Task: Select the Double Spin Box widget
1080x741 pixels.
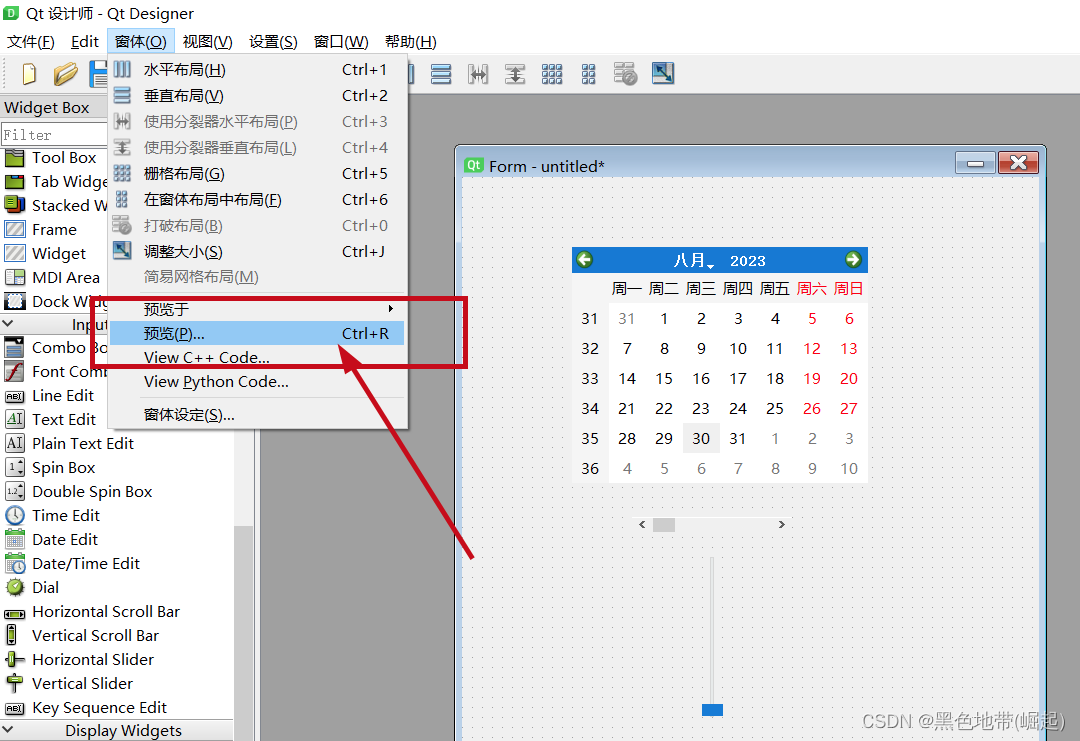Action: [x=92, y=492]
